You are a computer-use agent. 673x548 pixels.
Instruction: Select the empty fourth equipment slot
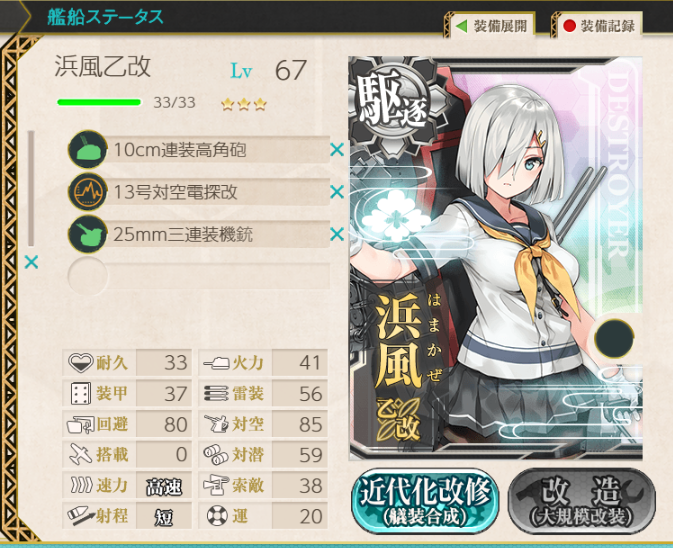point(199,276)
